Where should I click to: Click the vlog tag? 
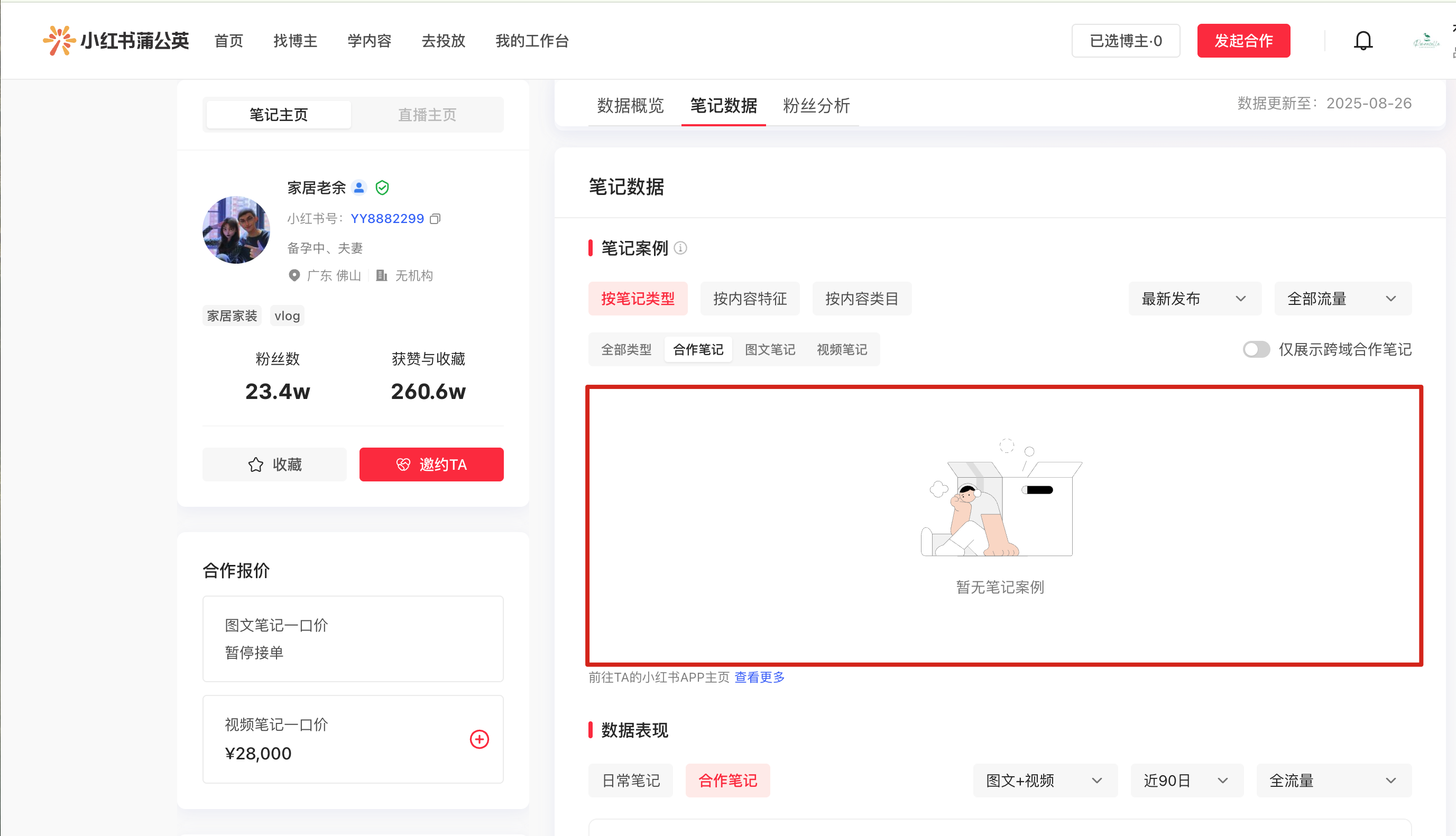point(287,316)
